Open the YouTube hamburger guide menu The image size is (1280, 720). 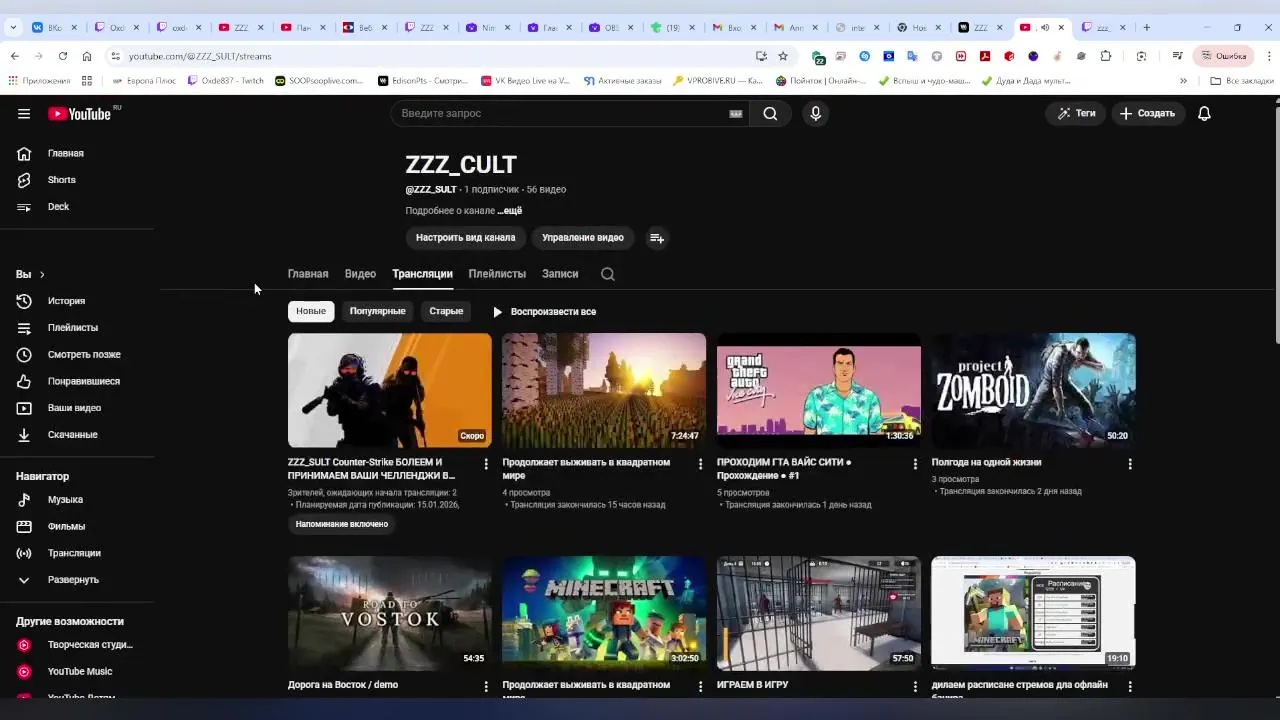coord(24,114)
